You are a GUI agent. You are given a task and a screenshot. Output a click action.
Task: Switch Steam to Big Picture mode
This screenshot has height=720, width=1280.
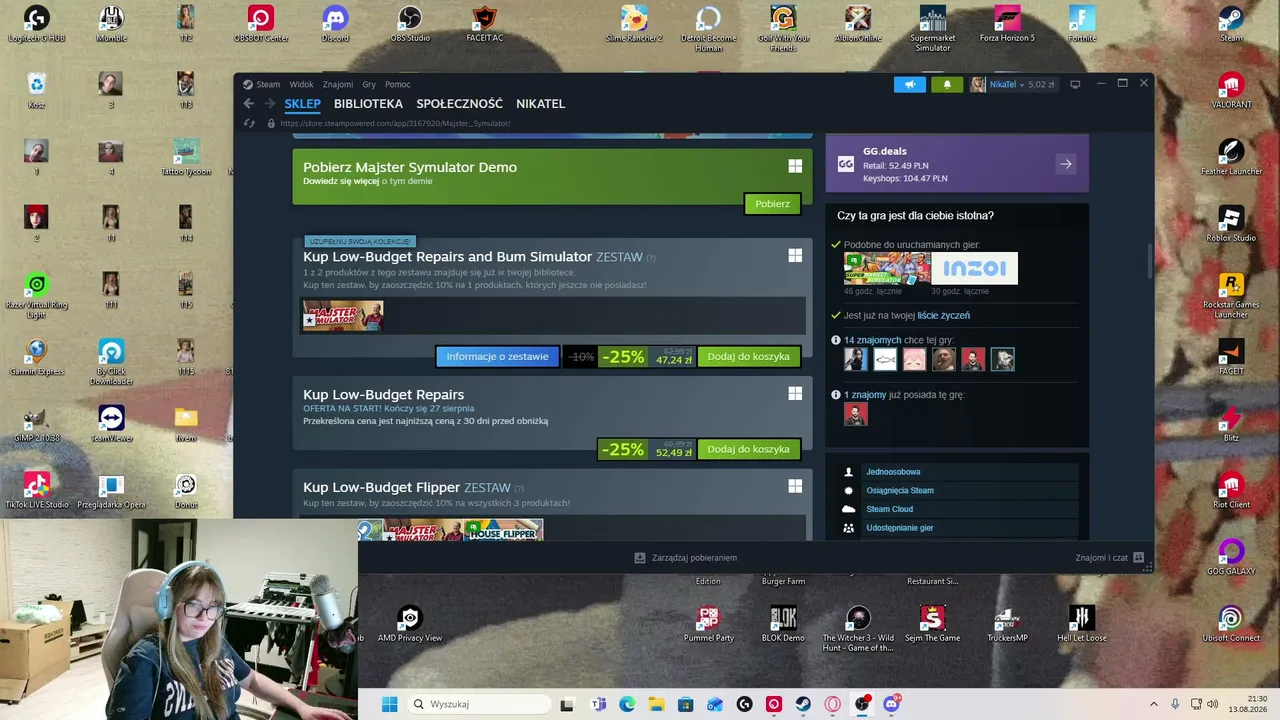click(x=1075, y=84)
